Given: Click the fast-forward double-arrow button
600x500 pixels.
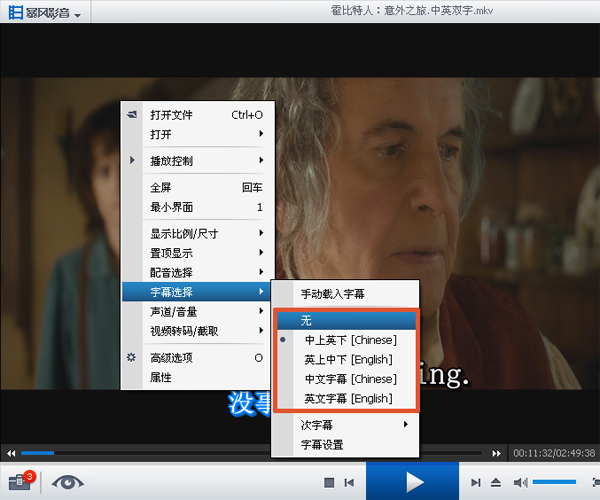Looking at the screenshot, I should 496,453.
